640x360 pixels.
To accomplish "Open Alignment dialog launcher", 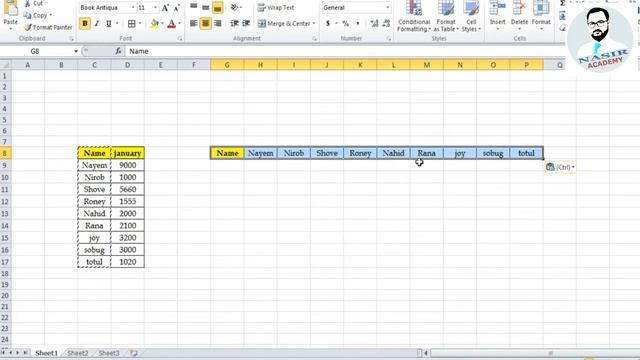I will [315, 38].
